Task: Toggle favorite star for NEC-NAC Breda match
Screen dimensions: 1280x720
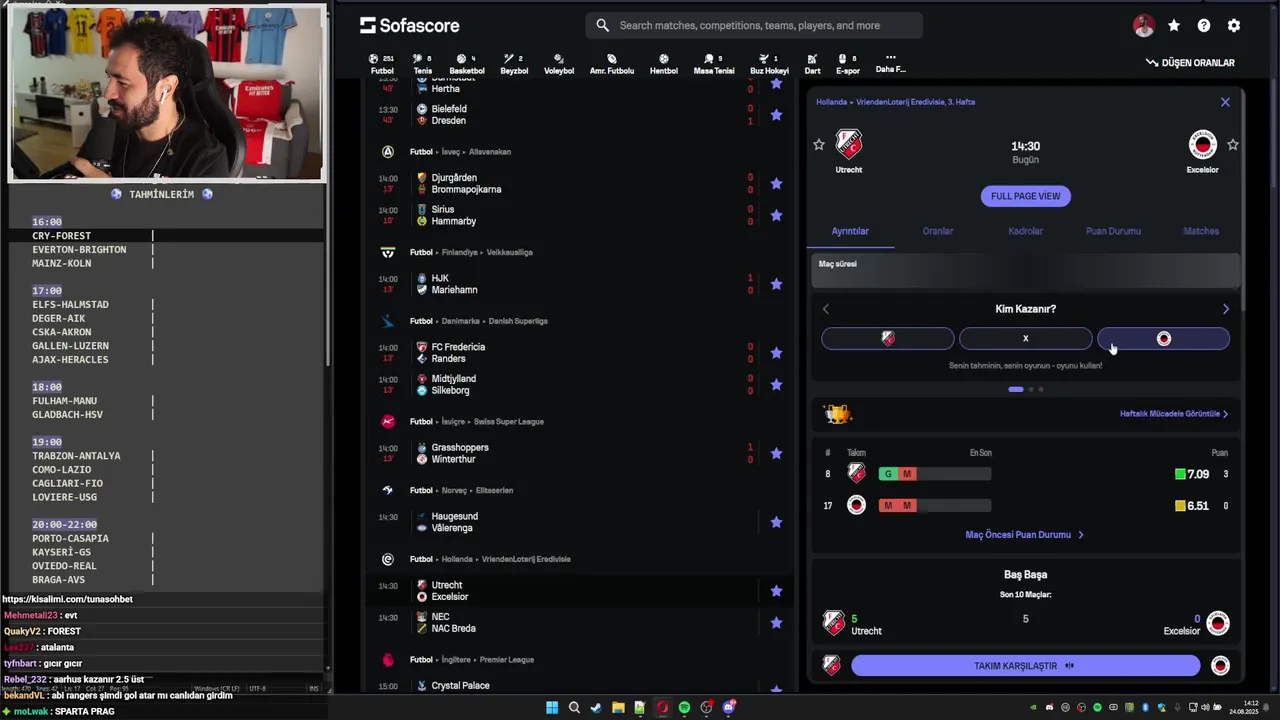Action: pyautogui.click(x=776, y=623)
